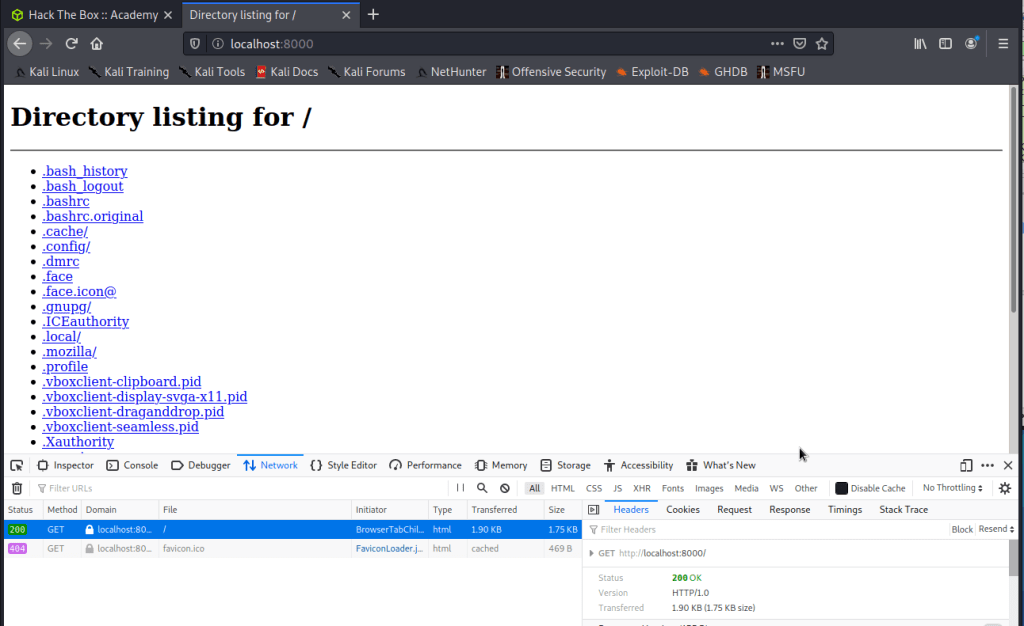Clear network log with trash icon
This screenshot has height=626, width=1024.
click(x=17, y=488)
